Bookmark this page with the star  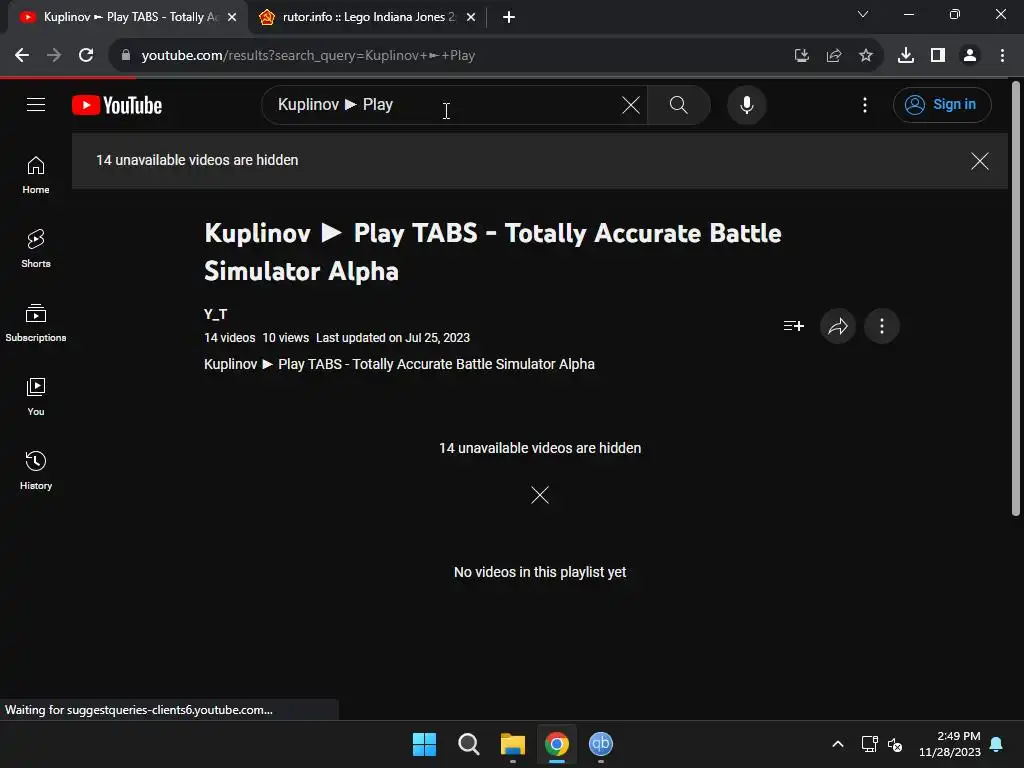click(866, 56)
